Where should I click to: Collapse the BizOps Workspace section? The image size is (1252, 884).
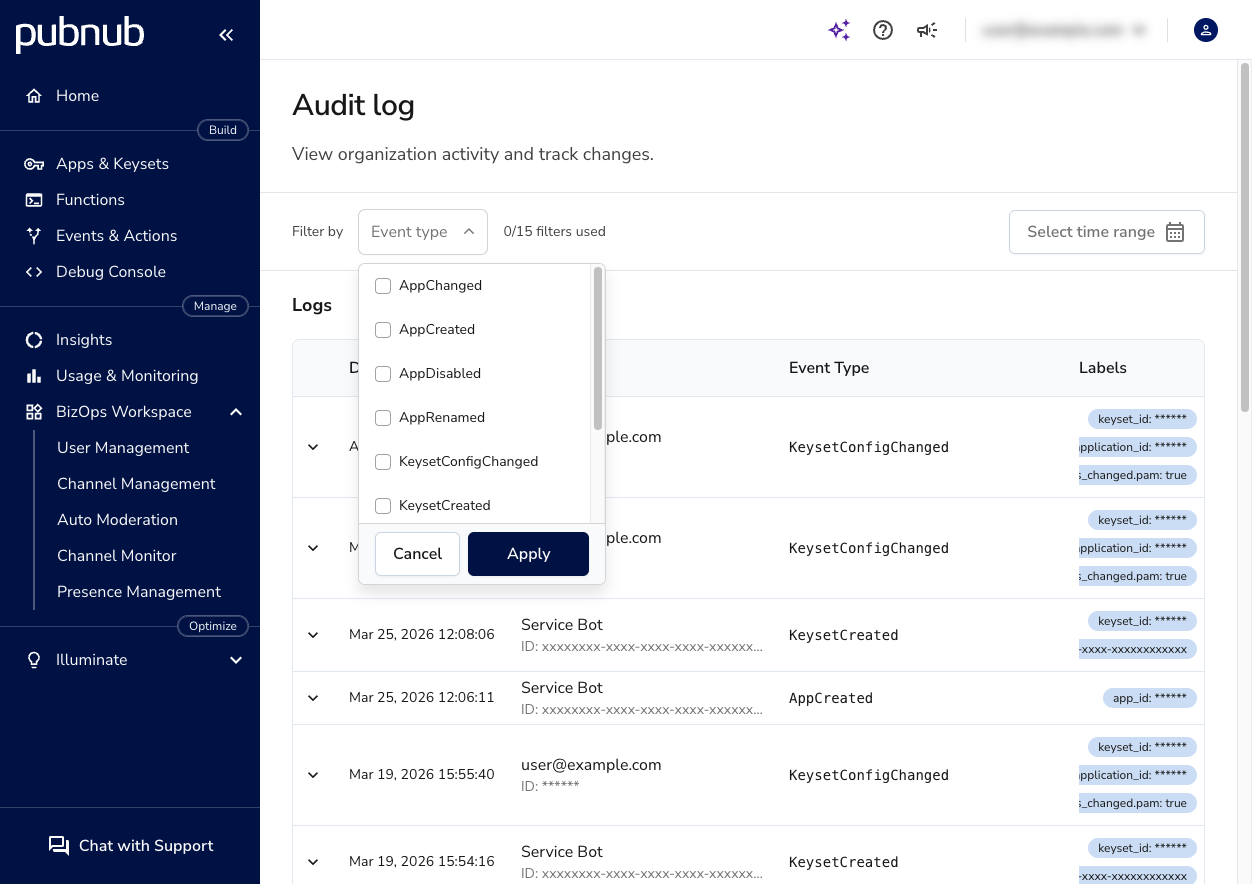pos(236,411)
